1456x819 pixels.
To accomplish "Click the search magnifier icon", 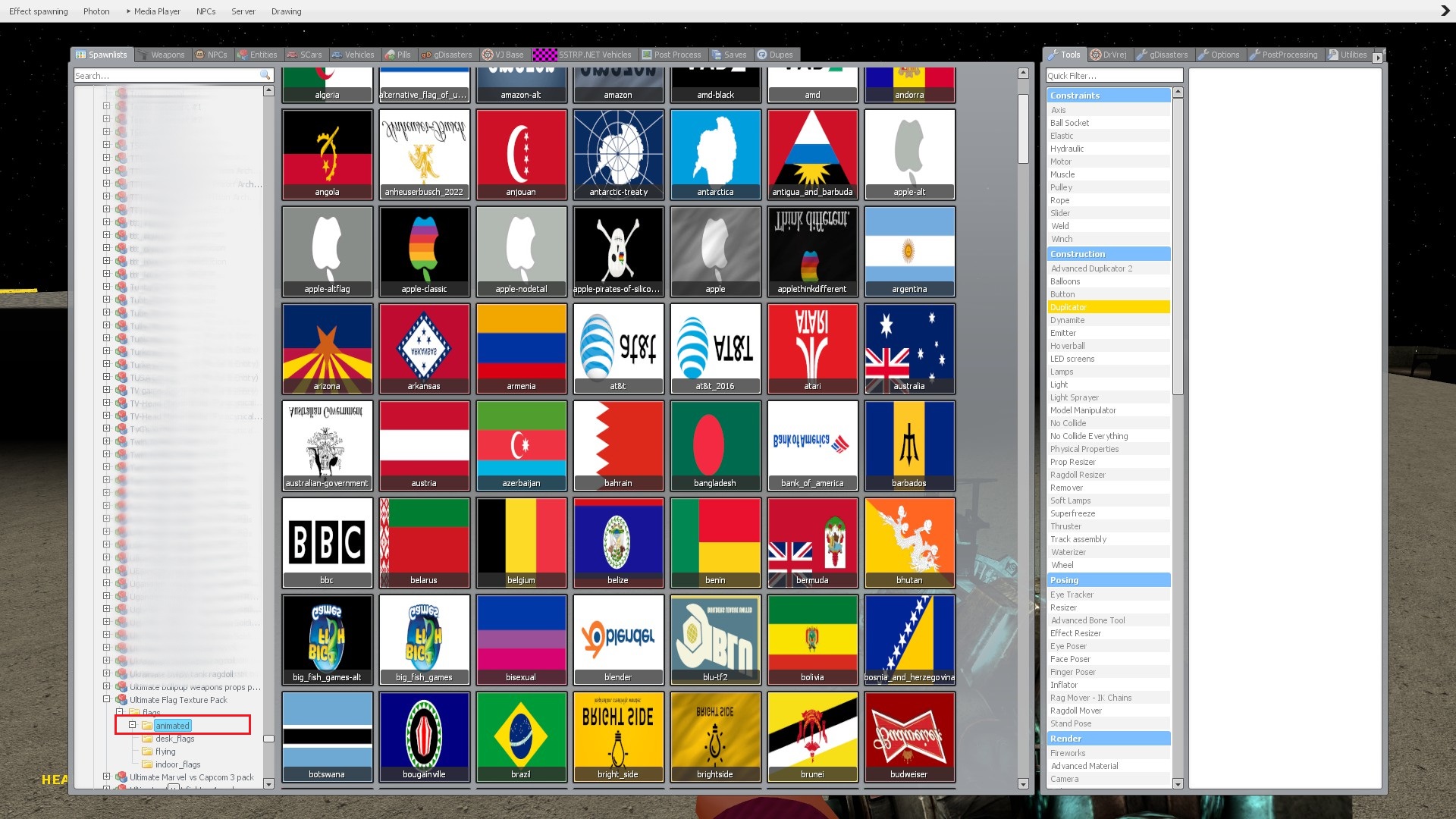I will pos(265,75).
